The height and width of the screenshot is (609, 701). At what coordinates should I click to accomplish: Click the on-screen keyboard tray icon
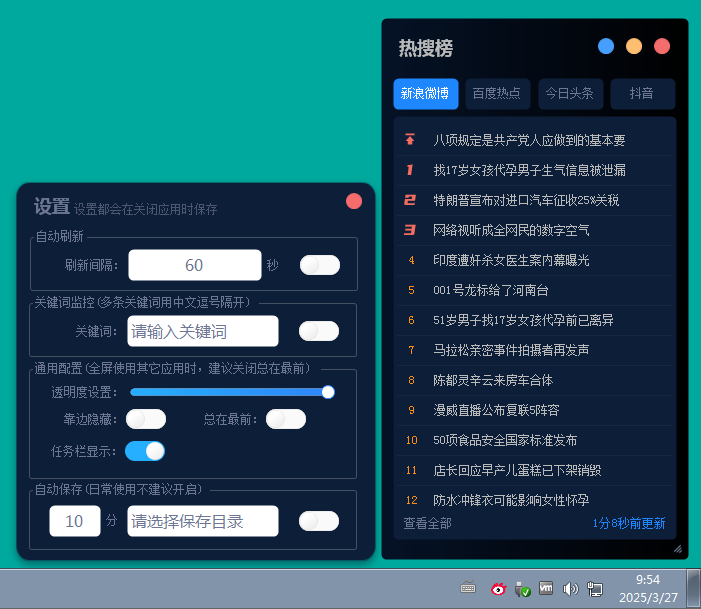point(468,589)
